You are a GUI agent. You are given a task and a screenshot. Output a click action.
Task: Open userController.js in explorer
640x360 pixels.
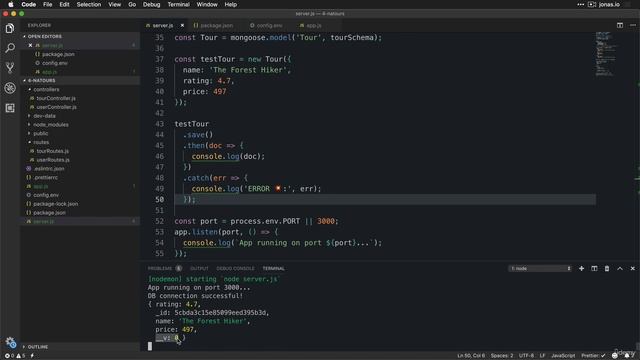pos(56,107)
